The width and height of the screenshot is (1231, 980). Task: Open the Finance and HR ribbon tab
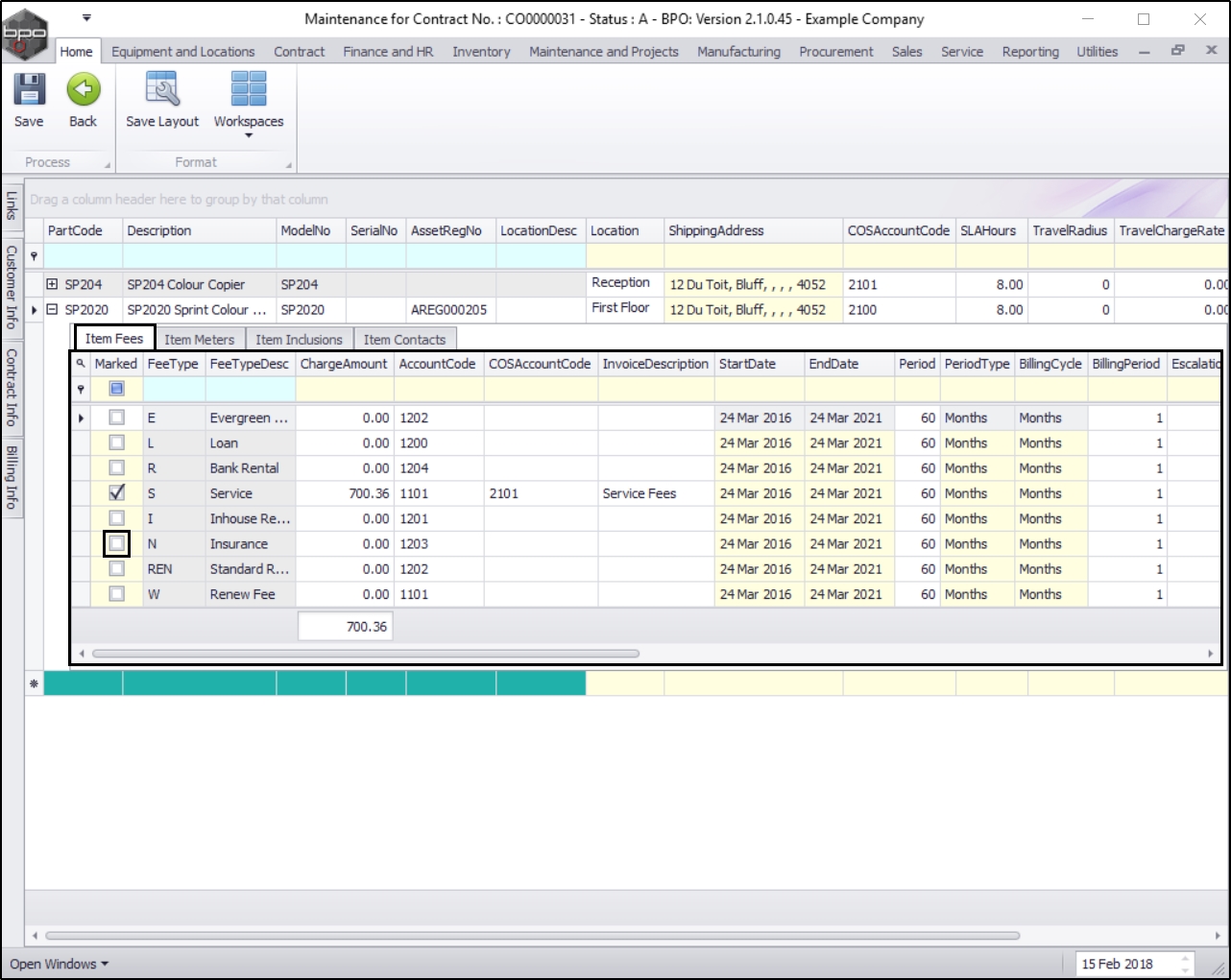pyautogui.click(x=388, y=52)
